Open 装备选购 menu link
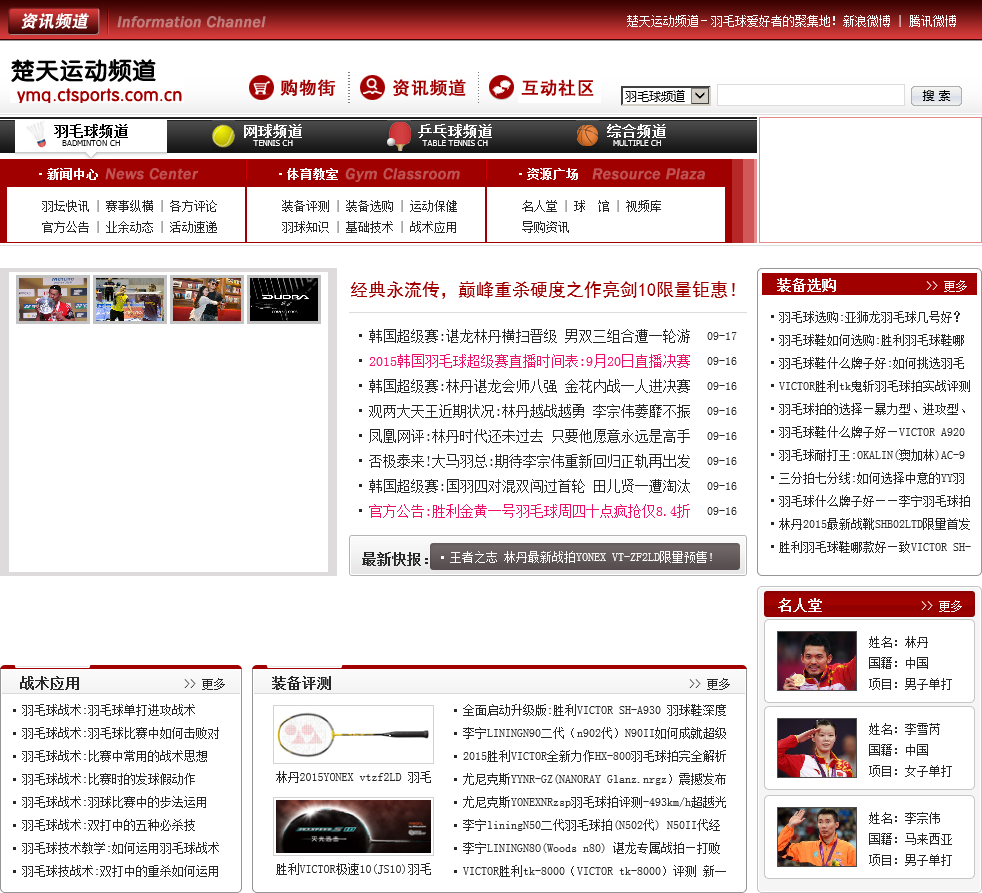 click(x=370, y=206)
